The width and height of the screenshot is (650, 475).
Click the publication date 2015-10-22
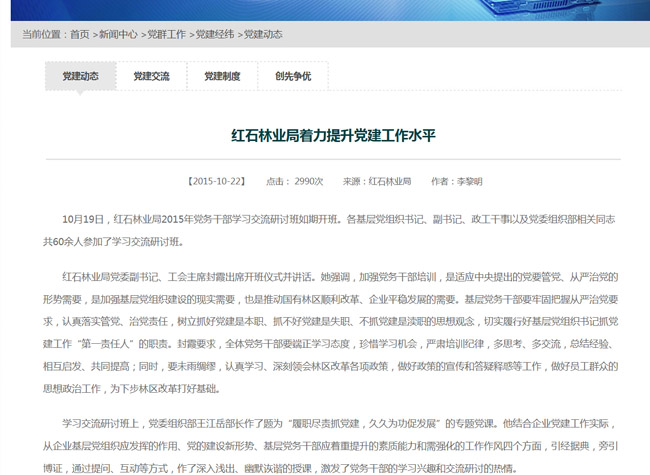coord(217,182)
